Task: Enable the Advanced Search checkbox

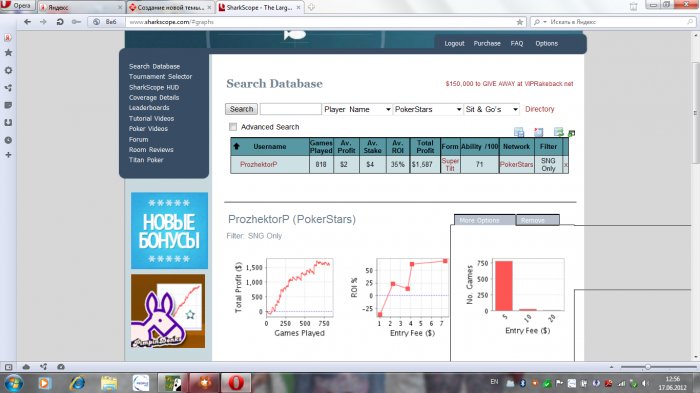Action: pos(233,127)
